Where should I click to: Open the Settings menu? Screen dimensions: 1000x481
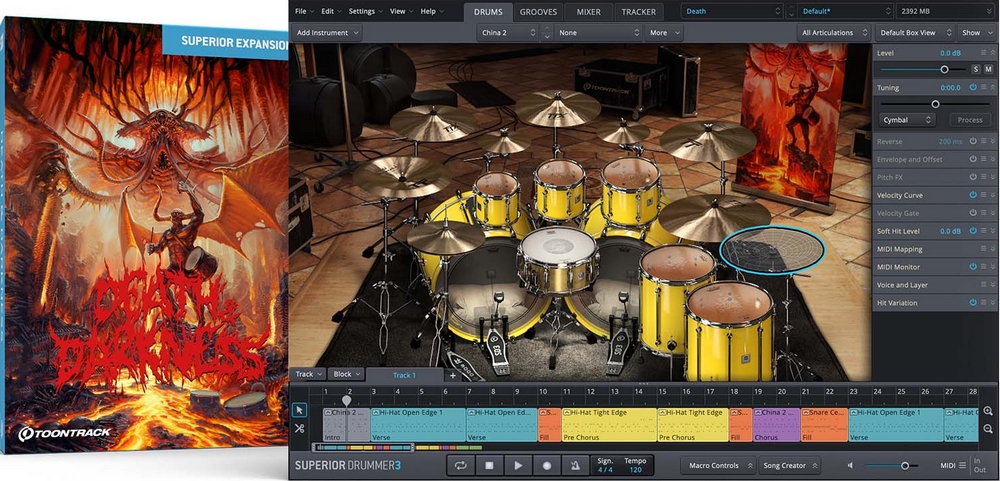point(365,11)
